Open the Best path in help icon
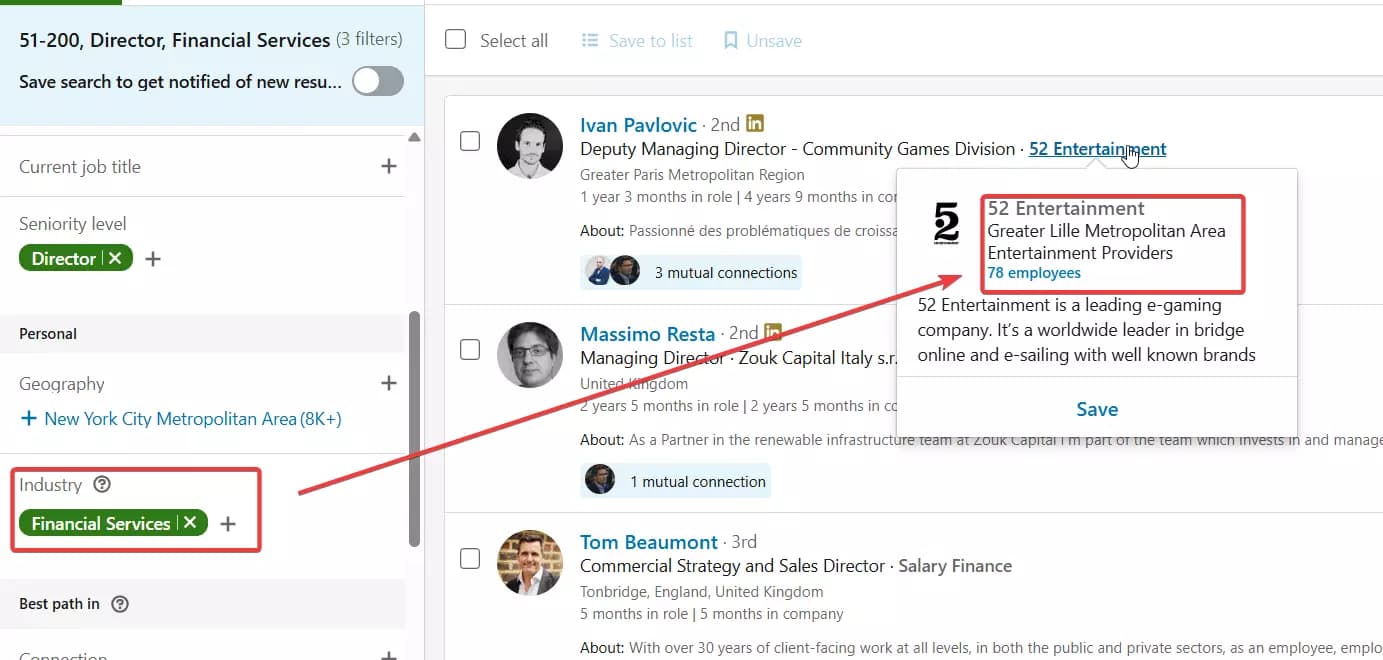 click(x=120, y=604)
